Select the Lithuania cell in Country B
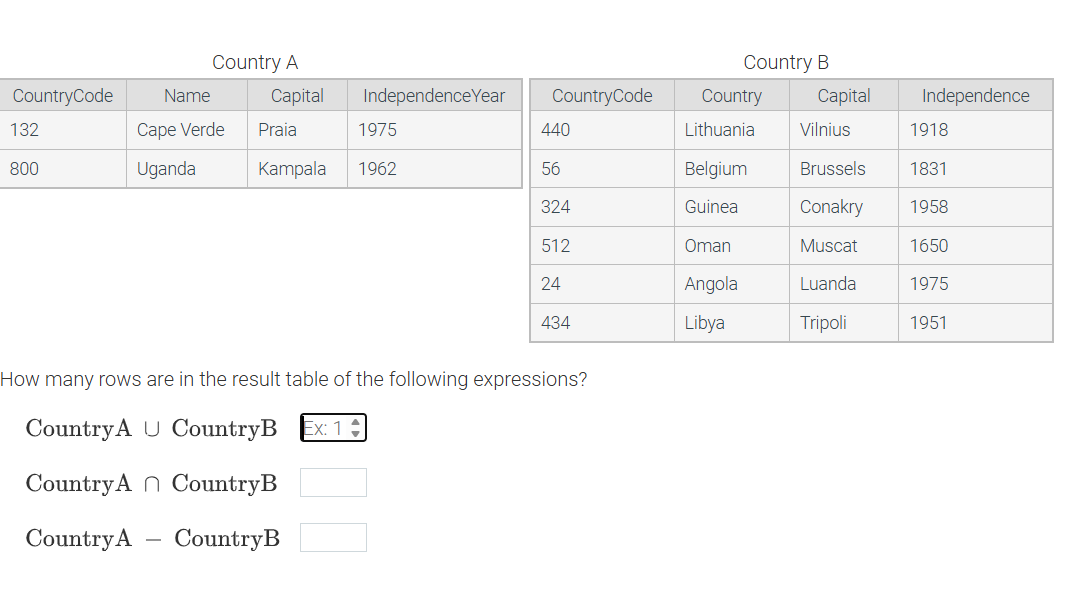Screen dimensions: 1077x594 [731, 130]
